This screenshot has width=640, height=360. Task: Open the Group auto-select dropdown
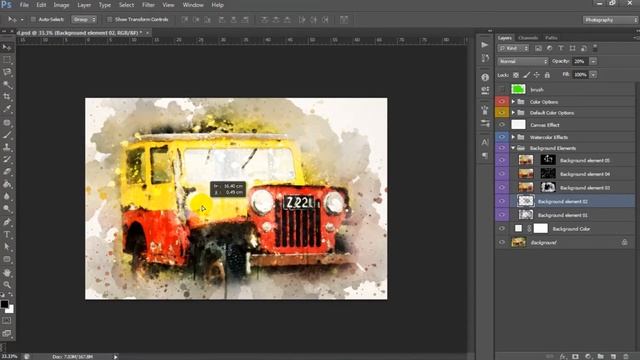point(84,19)
